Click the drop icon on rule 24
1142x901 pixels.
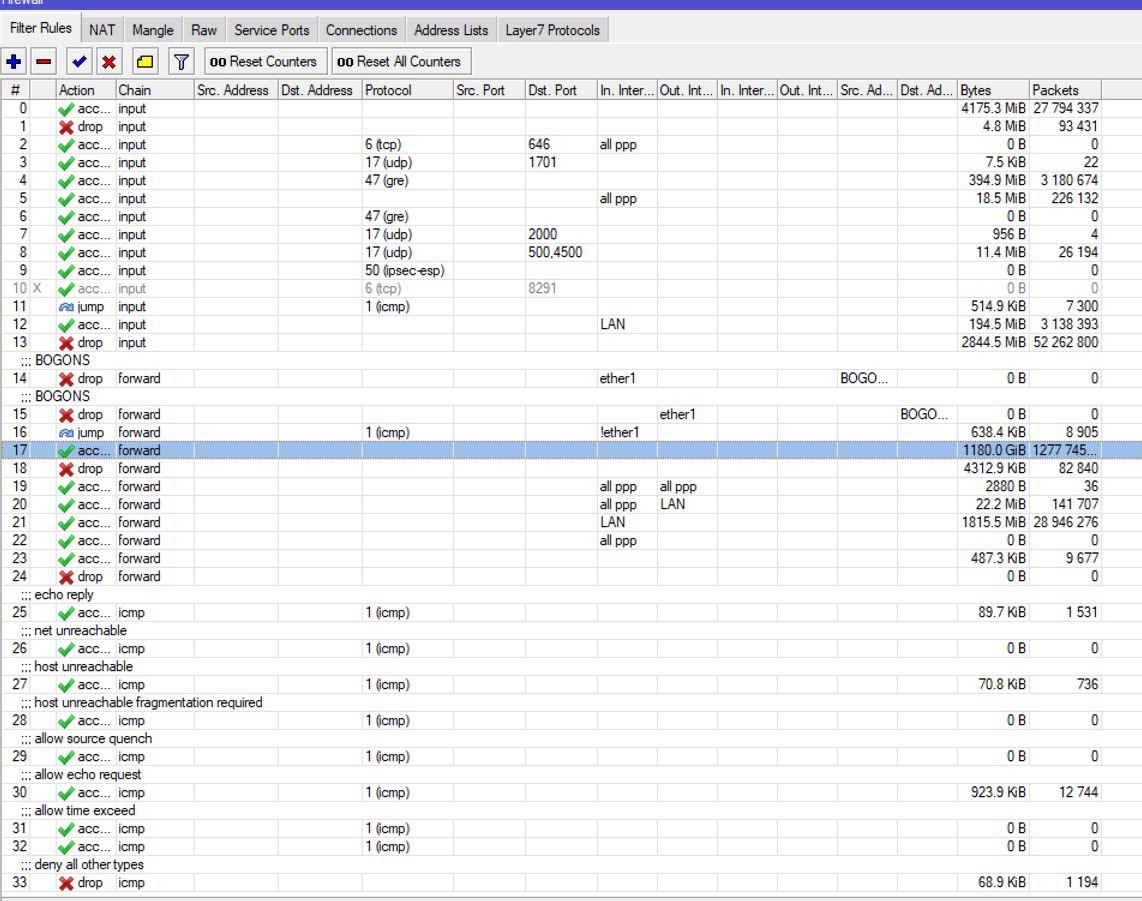click(x=66, y=577)
